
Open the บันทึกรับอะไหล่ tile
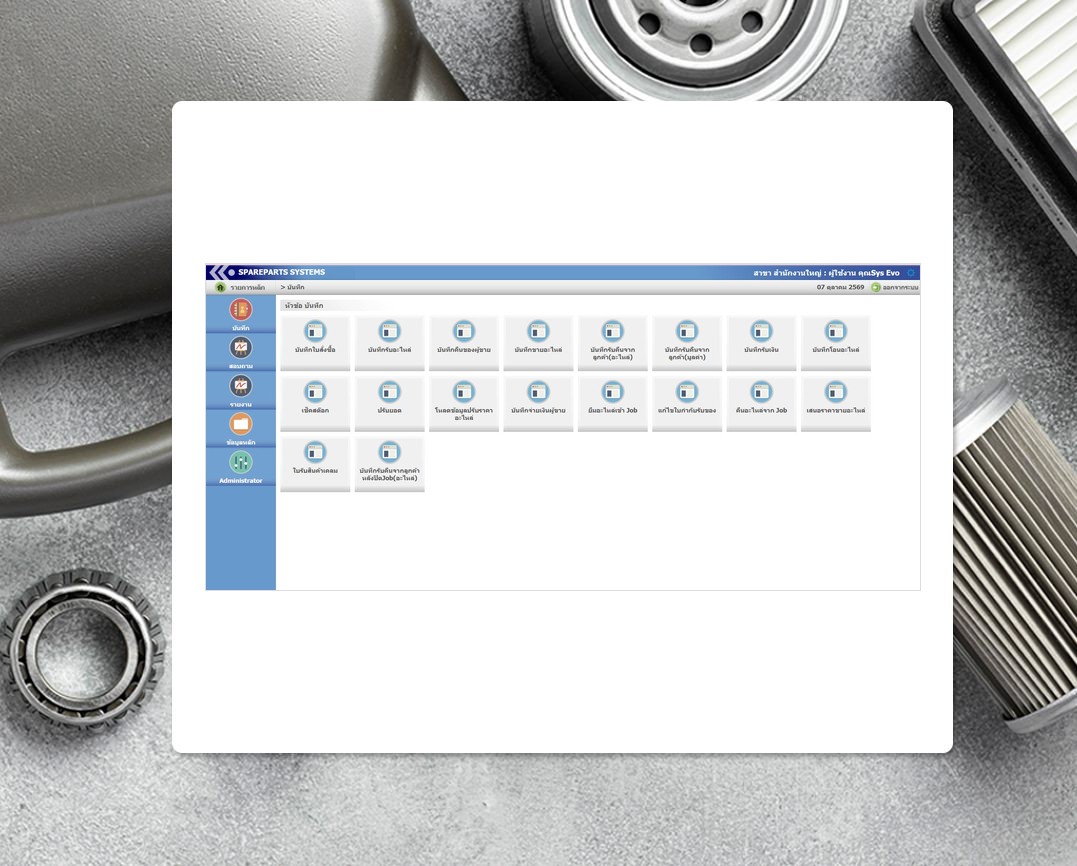pos(389,343)
